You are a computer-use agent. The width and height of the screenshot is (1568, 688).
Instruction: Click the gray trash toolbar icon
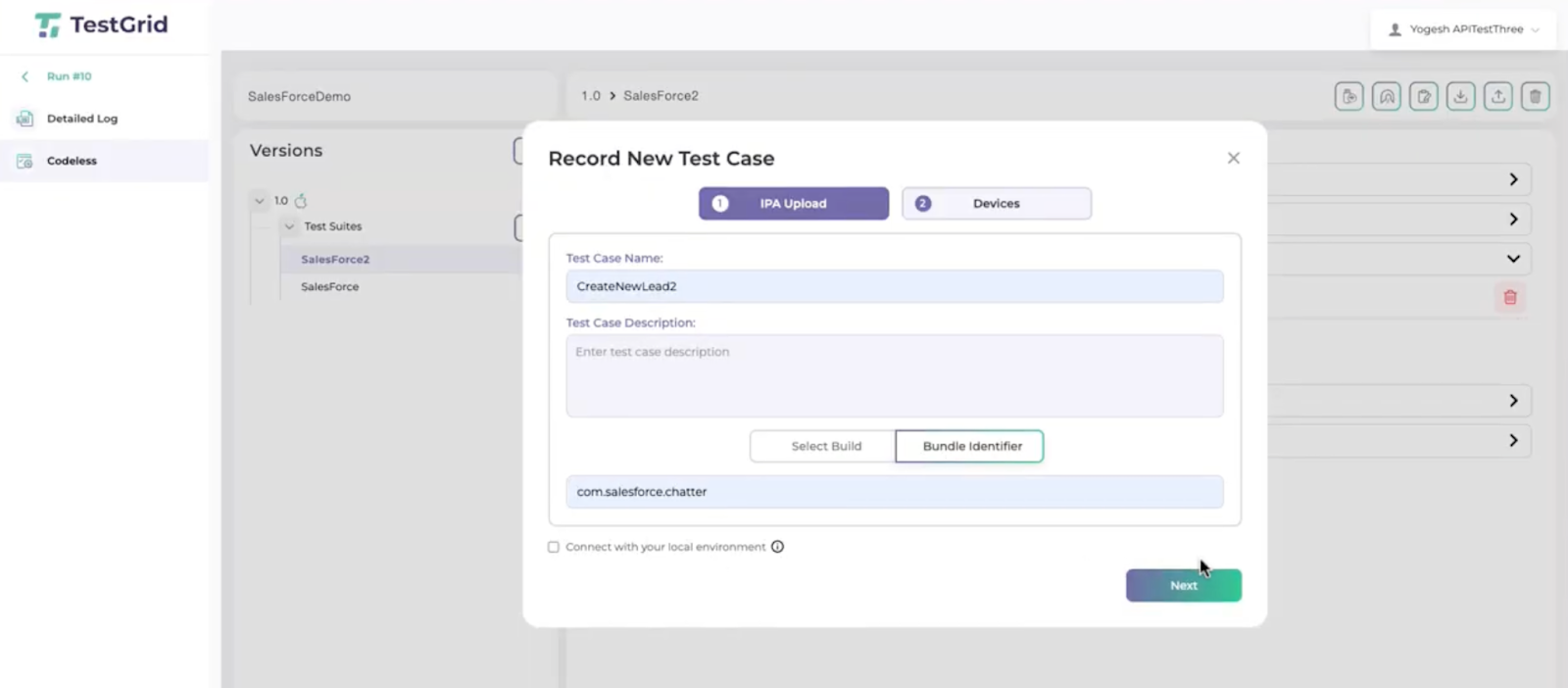[1535, 96]
